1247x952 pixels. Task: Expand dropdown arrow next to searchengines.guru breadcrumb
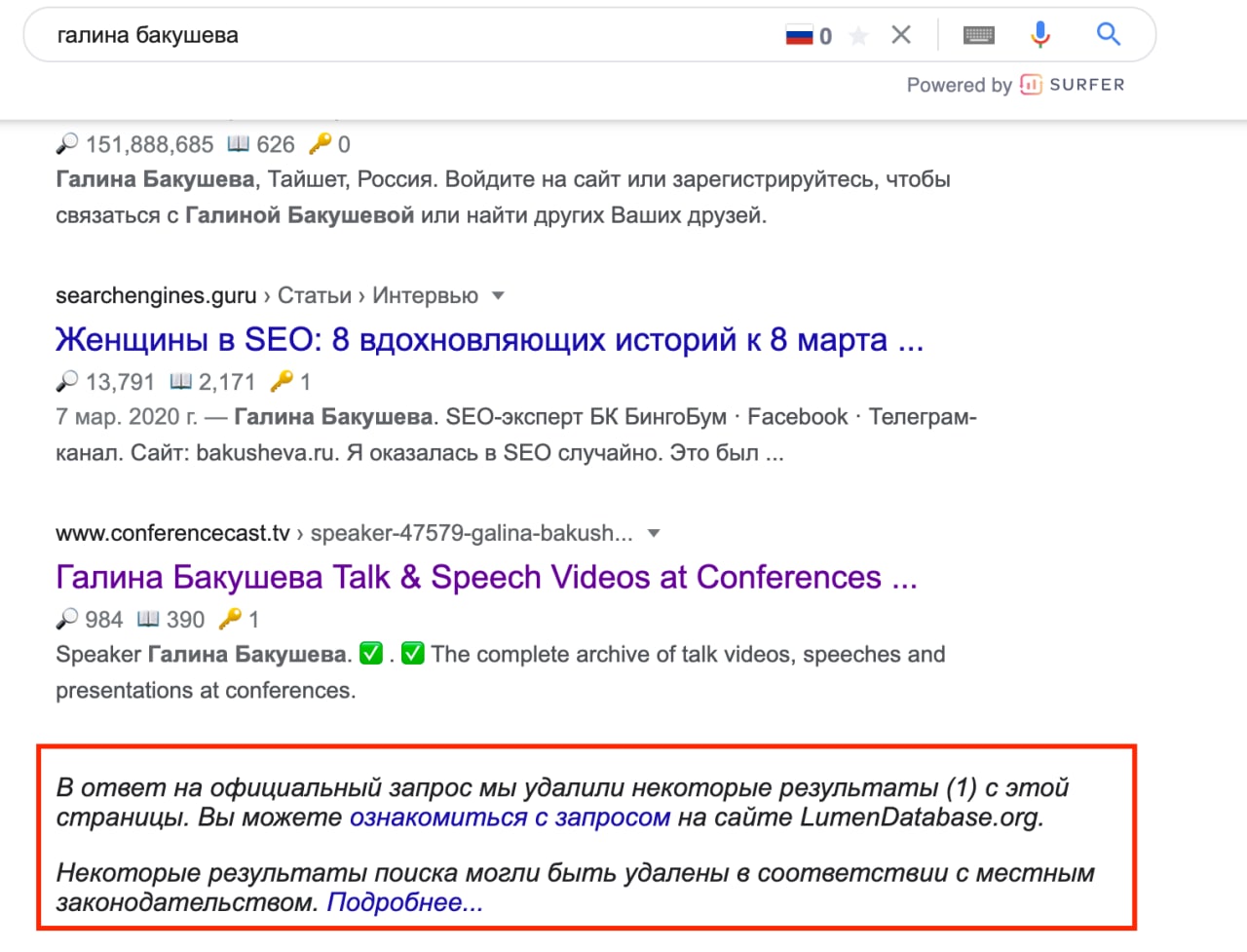tap(498, 295)
